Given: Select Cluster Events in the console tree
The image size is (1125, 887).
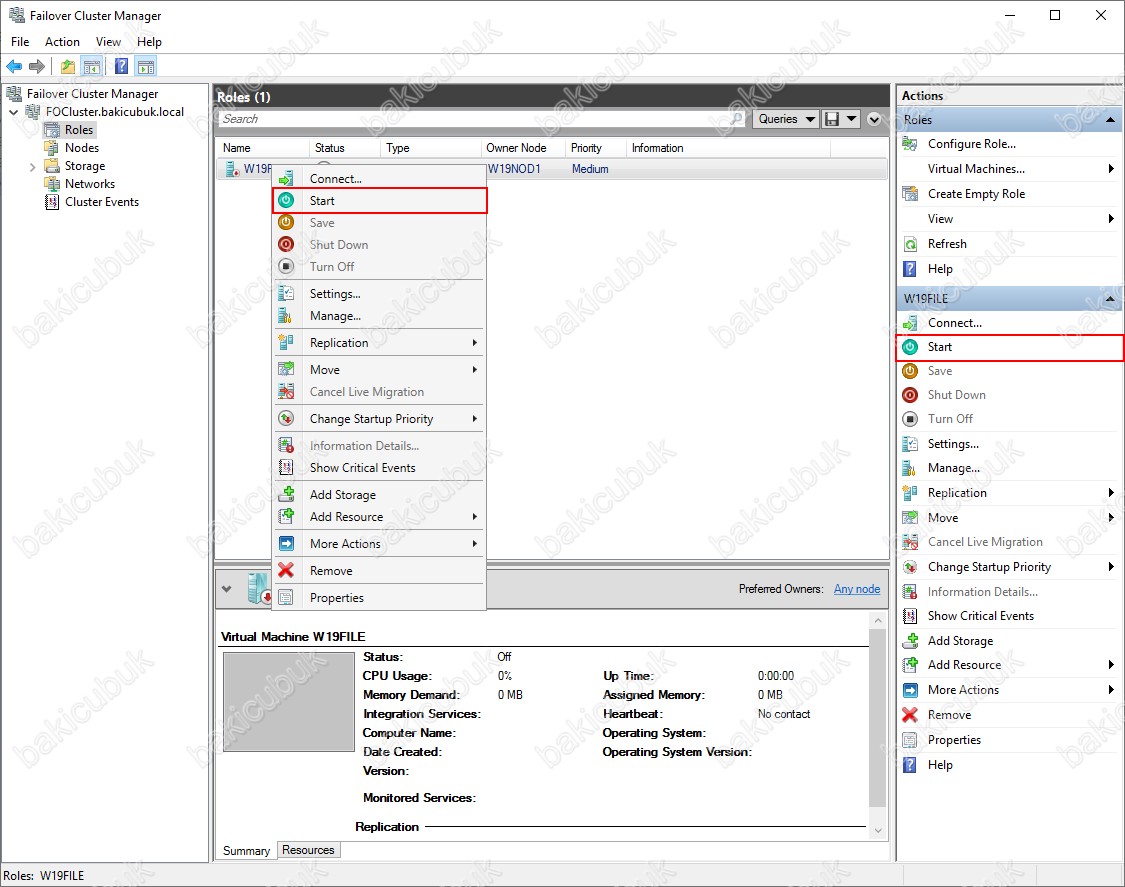Looking at the screenshot, I should [102, 202].
